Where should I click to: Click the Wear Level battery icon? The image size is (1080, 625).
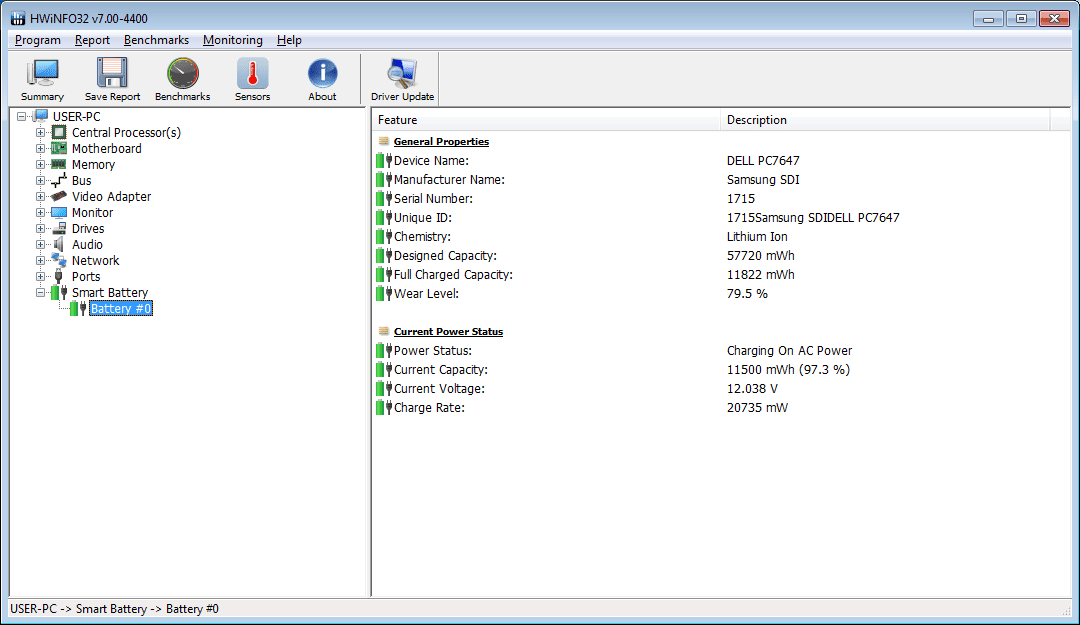click(384, 294)
